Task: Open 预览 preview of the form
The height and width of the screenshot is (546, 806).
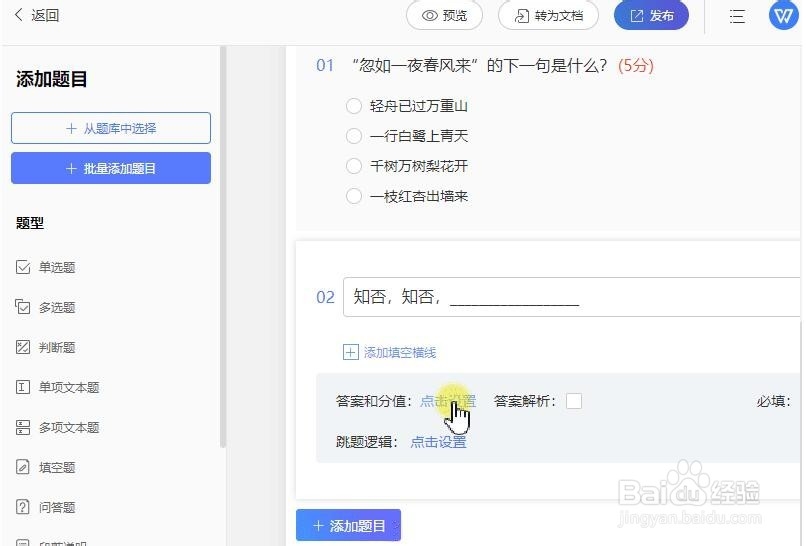Action: coord(444,15)
